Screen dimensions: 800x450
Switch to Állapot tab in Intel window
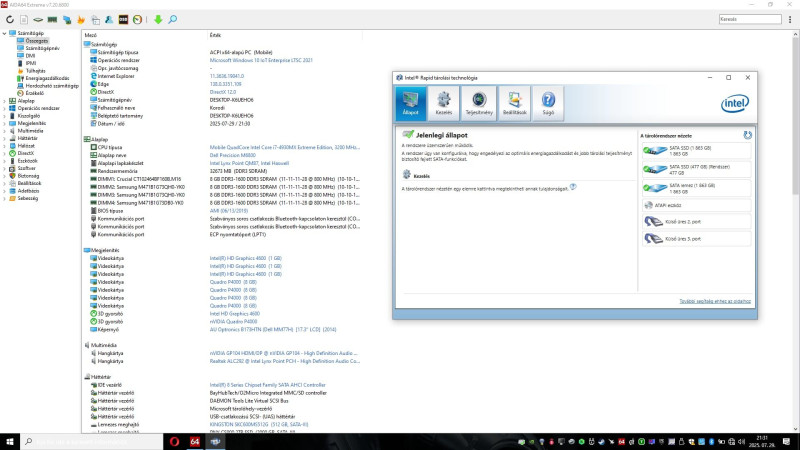pos(410,104)
